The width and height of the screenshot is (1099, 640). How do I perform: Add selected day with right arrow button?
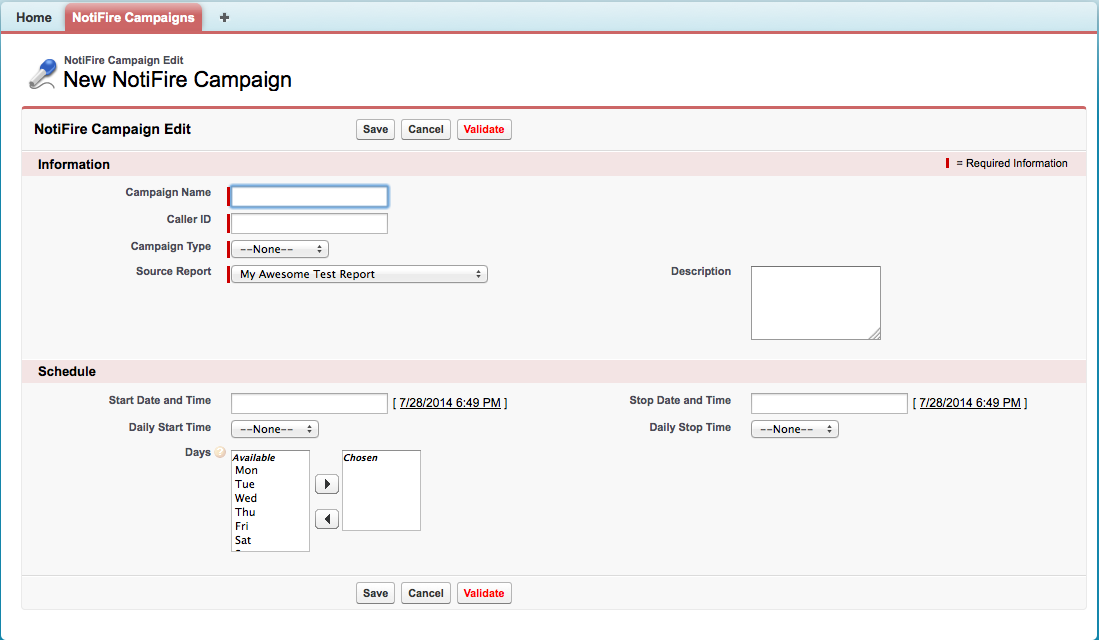[327, 484]
